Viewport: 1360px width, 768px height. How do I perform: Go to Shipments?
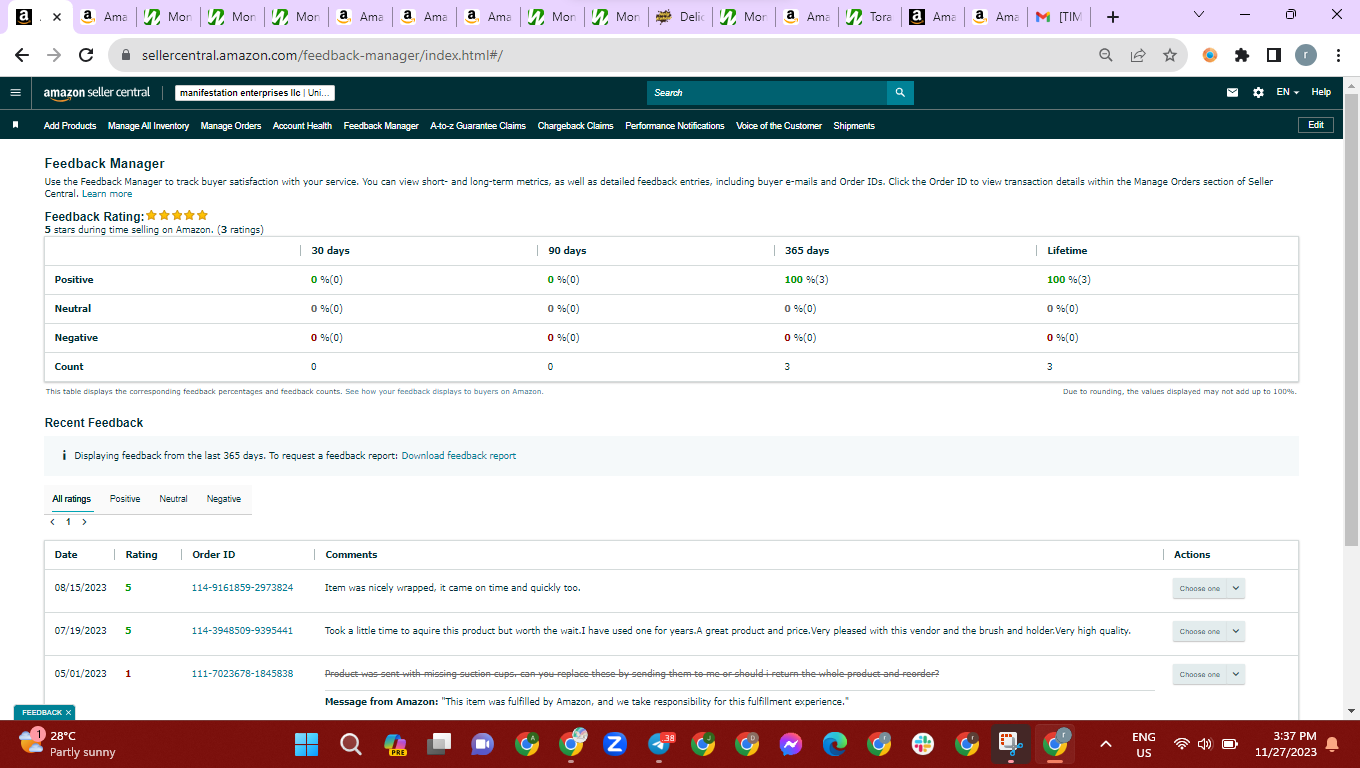(x=854, y=126)
